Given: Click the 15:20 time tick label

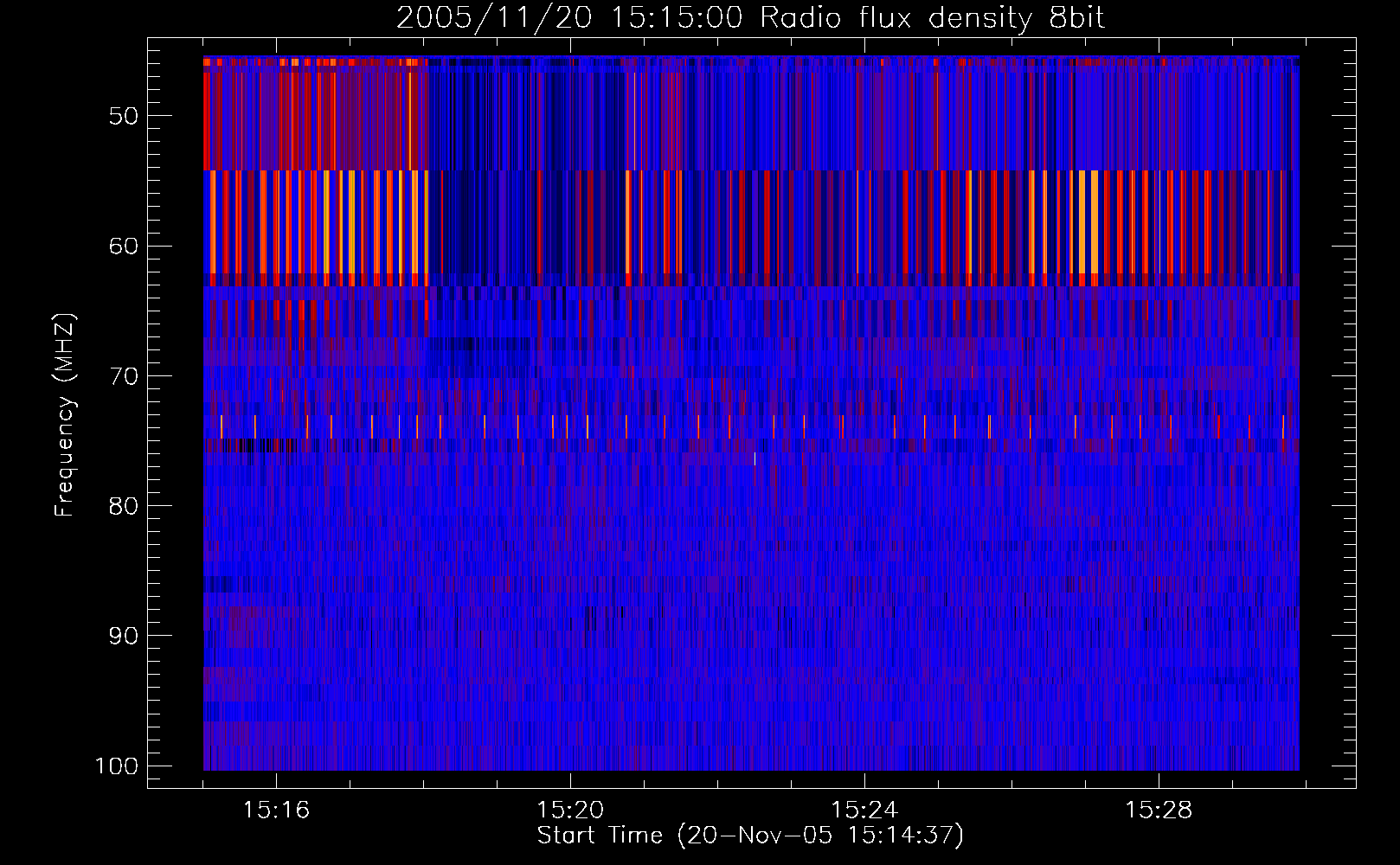Looking at the screenshot, I should point(570,811).
